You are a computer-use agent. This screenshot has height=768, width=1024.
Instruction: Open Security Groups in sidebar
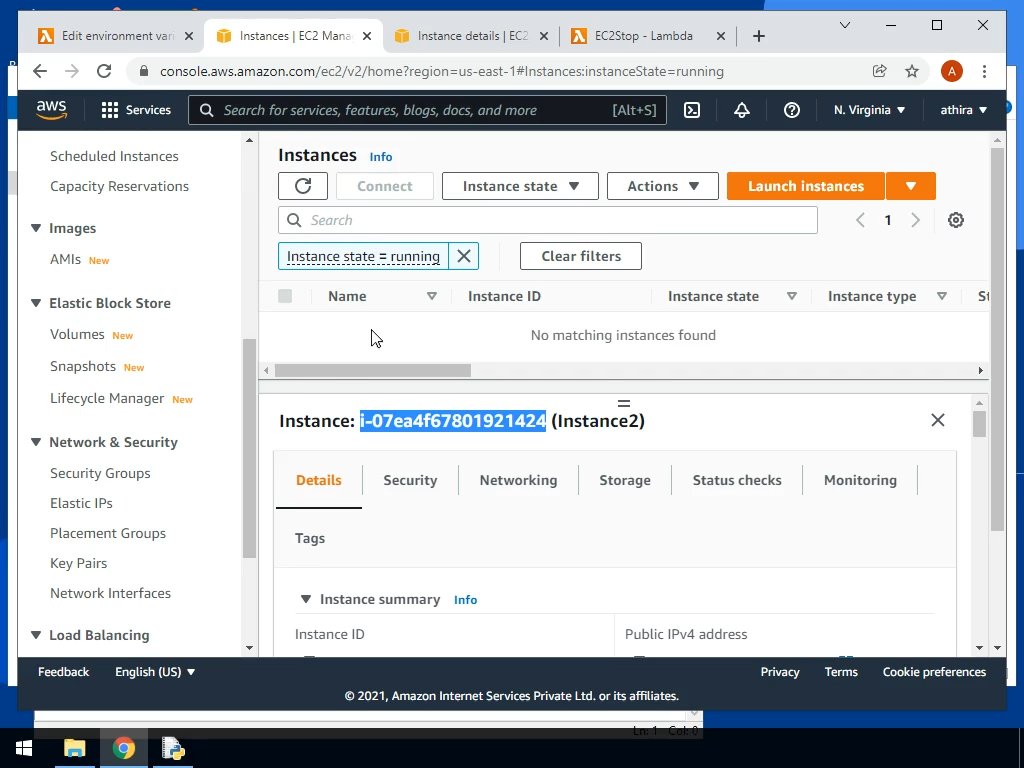coord(100,473)
